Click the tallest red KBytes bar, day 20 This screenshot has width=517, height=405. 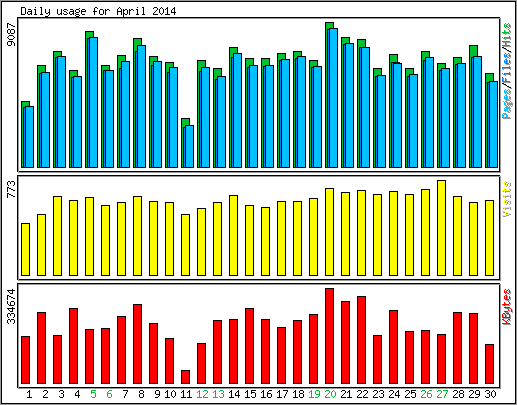(329, 336)
